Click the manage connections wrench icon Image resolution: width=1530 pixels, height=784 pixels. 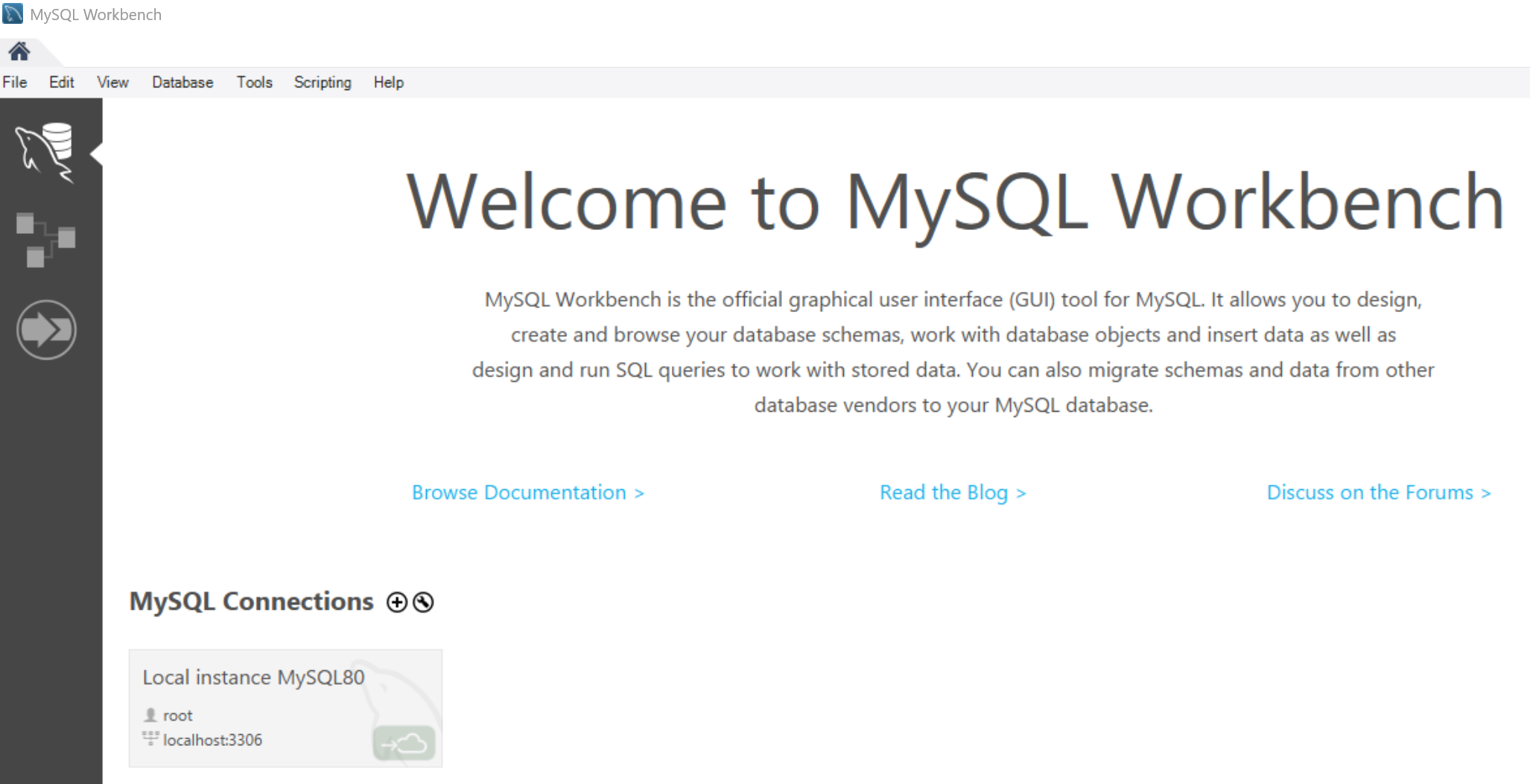click(423, 602)
